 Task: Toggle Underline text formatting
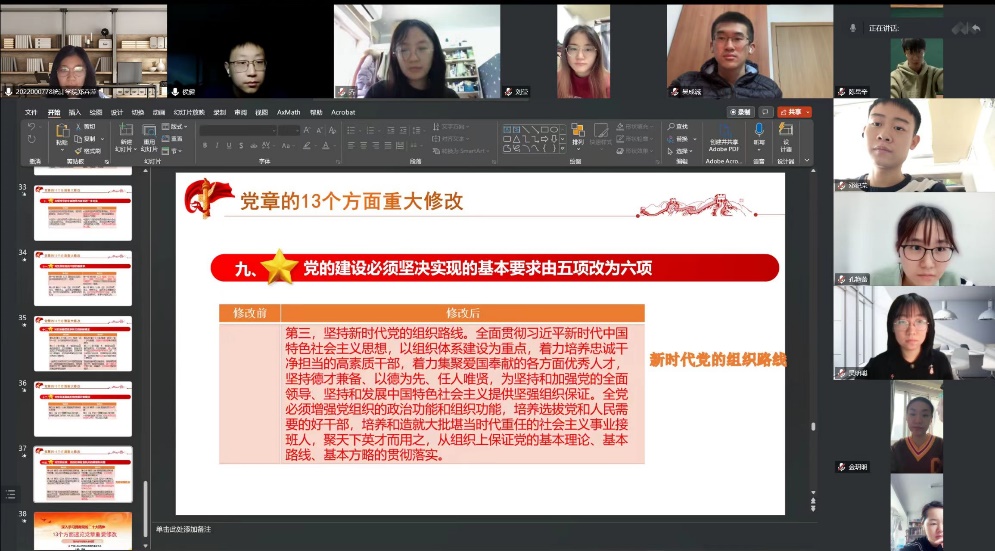pyautogui.click(x=230, y=145)
